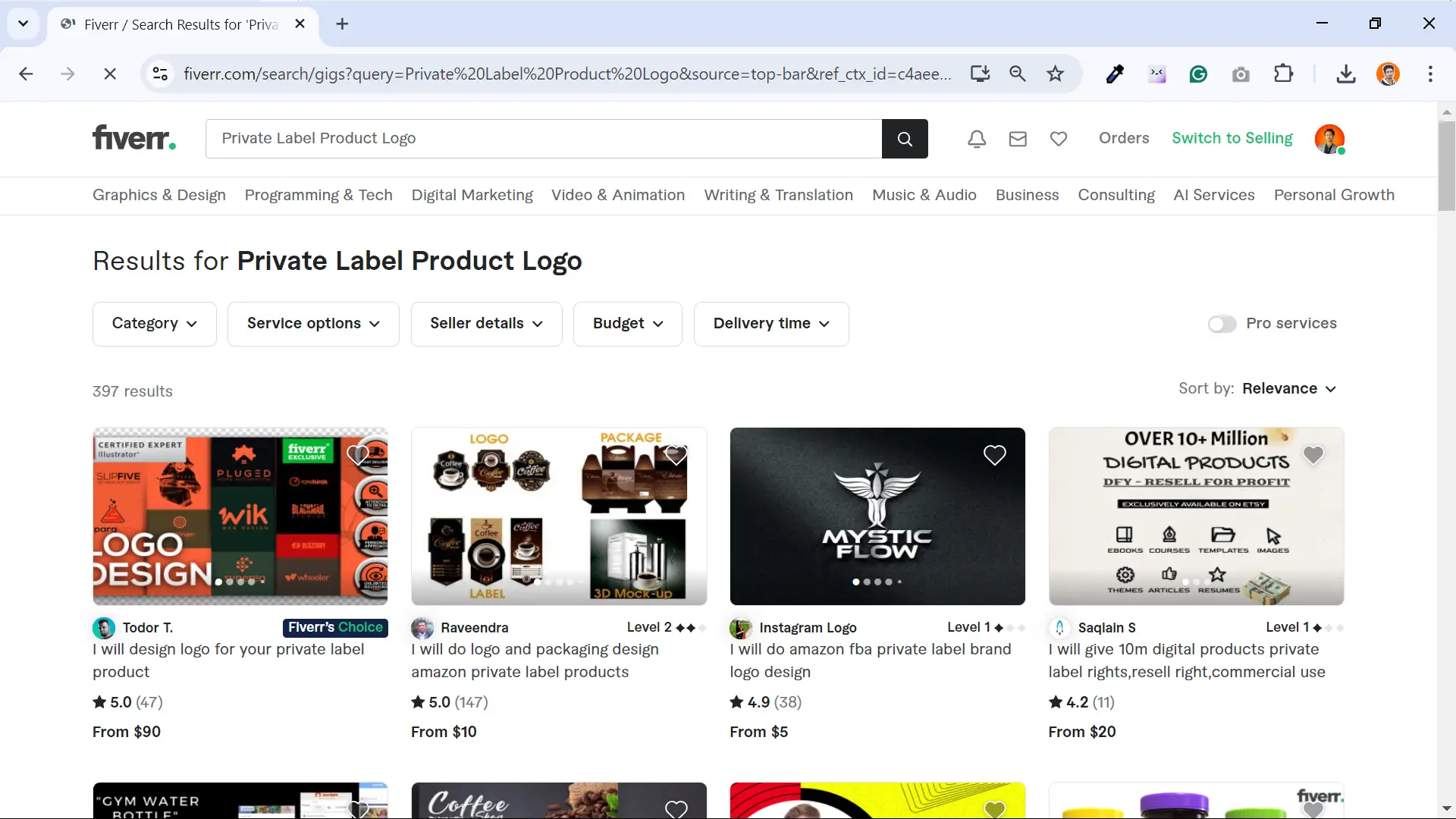Click Switch to Selling
Screen dimensions: 1456x819
[1232, 138]
